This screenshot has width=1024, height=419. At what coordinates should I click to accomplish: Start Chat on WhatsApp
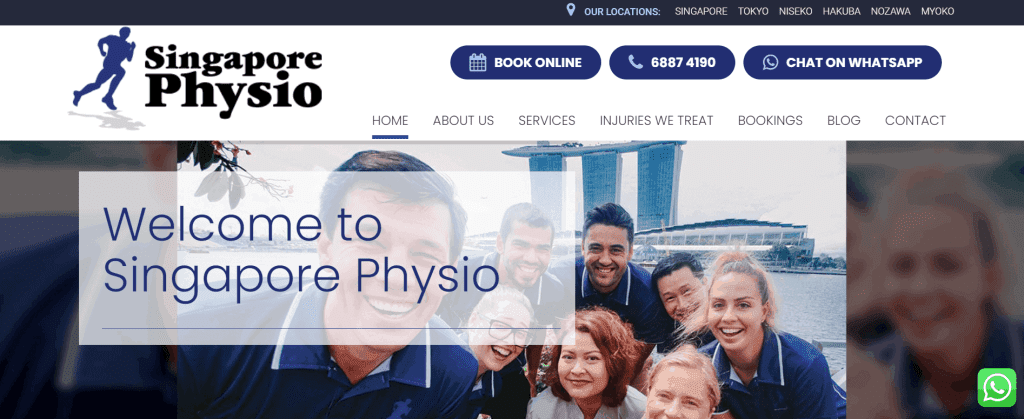[842, 63]
